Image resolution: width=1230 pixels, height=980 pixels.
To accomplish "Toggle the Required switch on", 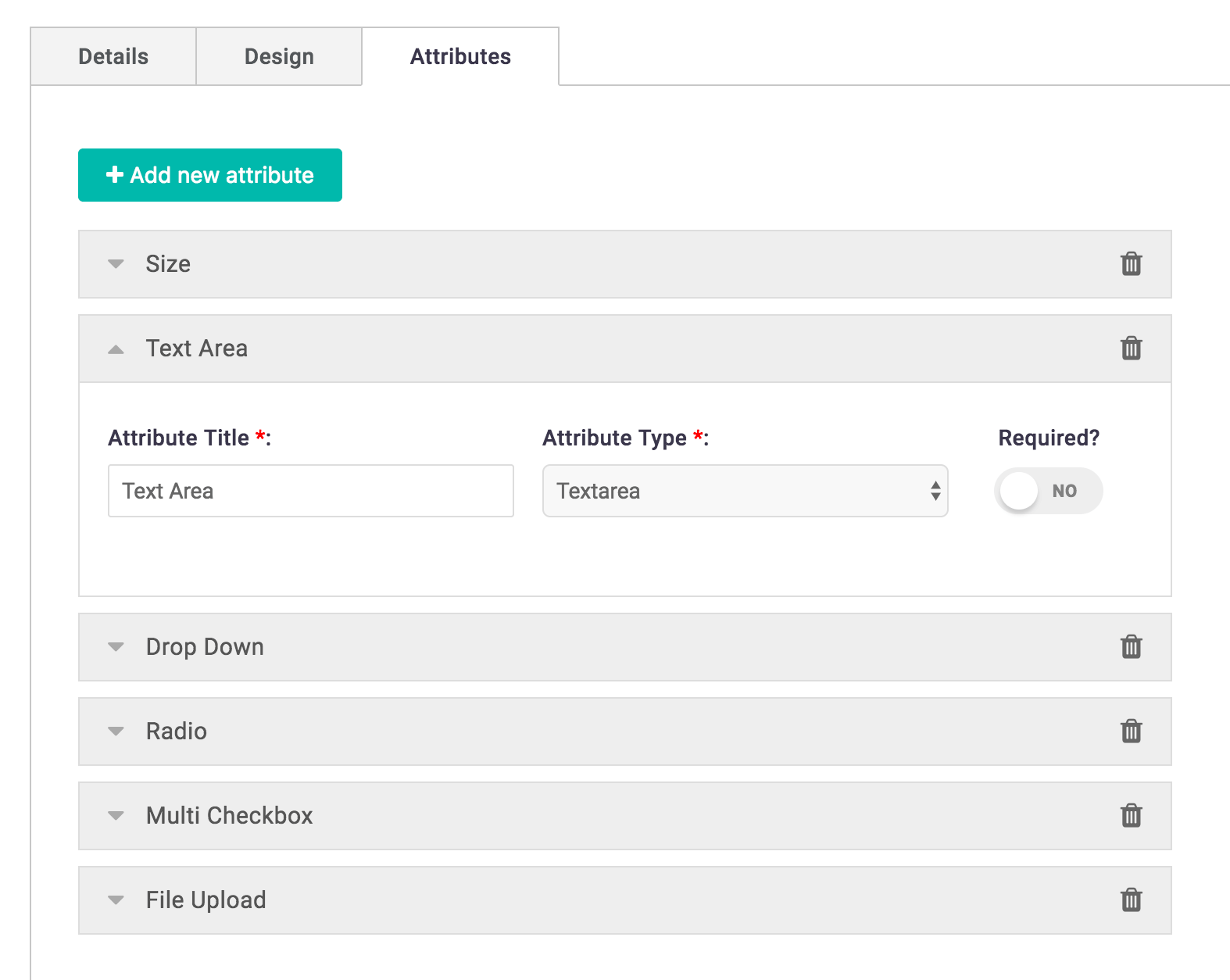I will 1047,491.
